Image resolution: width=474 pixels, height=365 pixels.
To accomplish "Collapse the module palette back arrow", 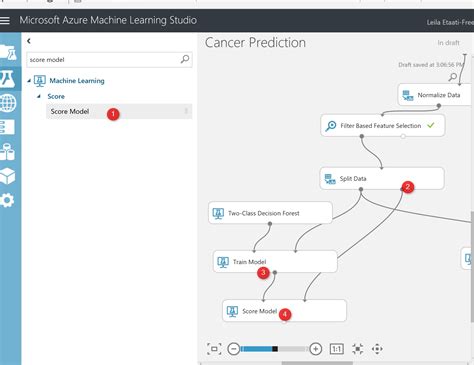I will pyautogui.click(x=29, y=41).
